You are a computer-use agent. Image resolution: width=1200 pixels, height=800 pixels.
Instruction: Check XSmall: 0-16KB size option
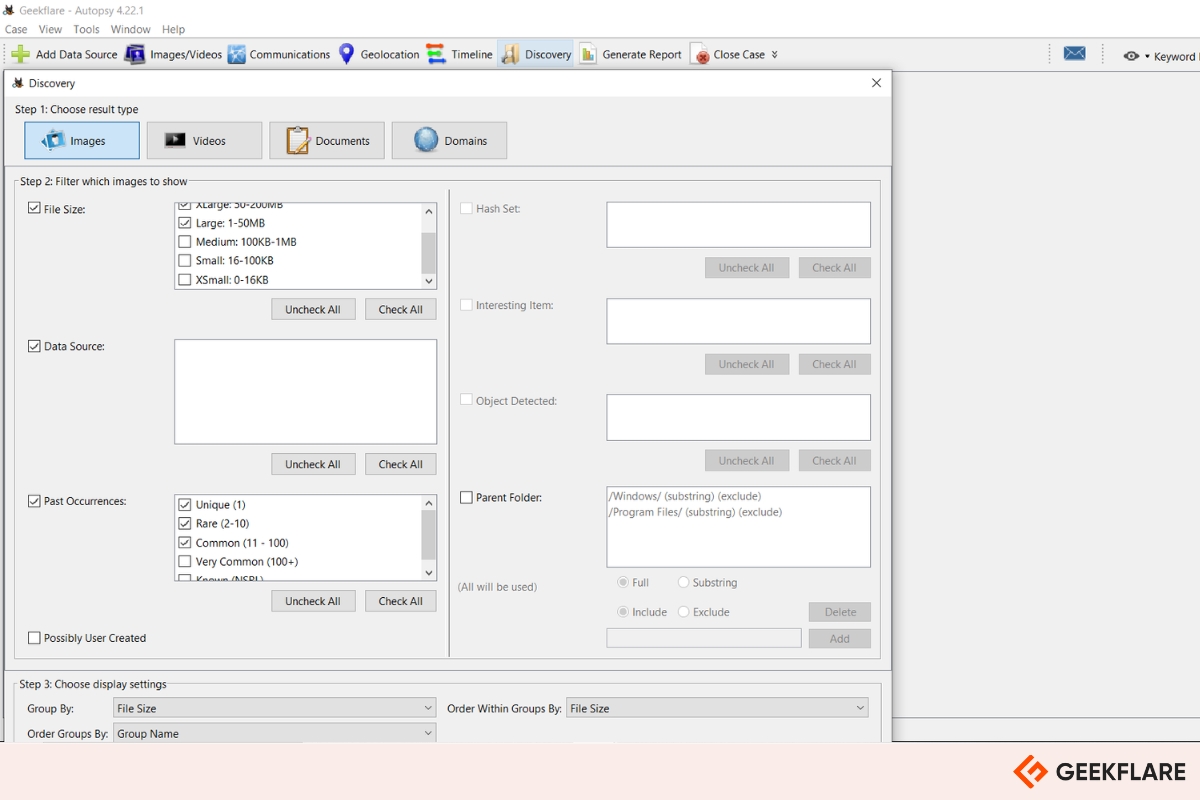(184, 280)
